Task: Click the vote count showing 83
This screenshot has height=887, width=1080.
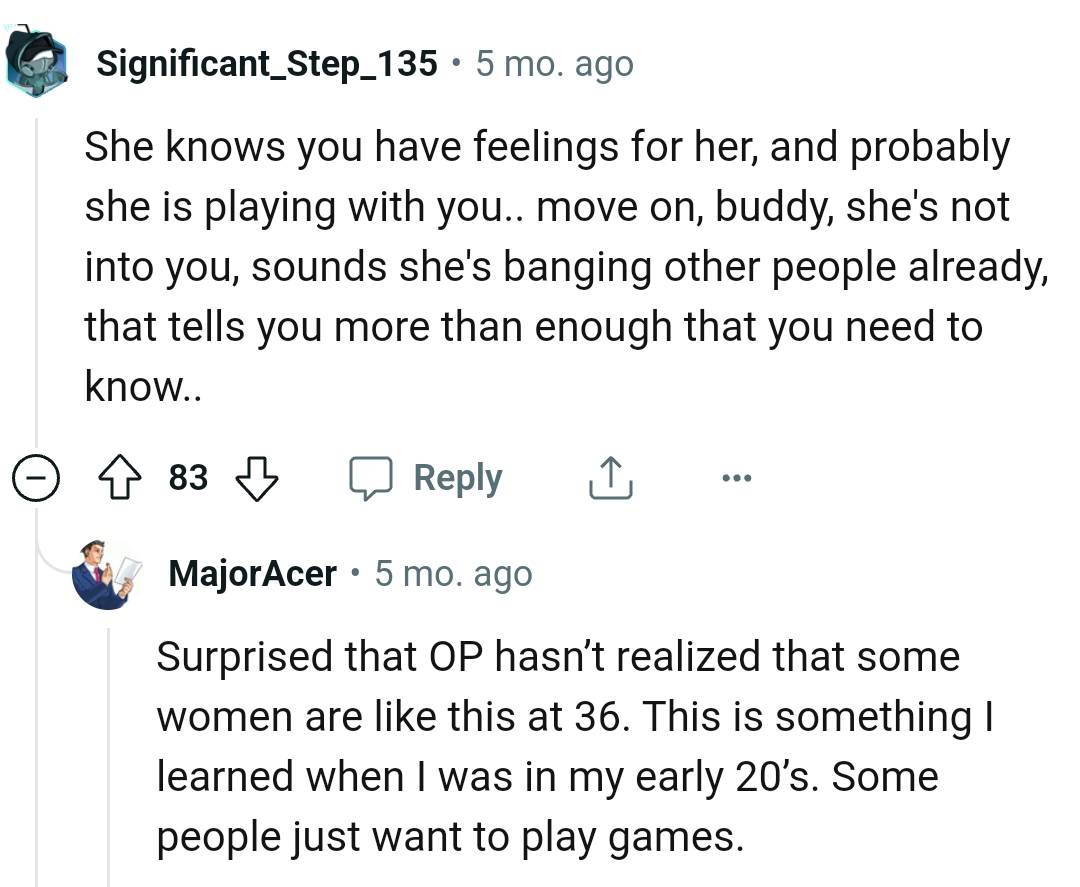Action: point(188,477)
